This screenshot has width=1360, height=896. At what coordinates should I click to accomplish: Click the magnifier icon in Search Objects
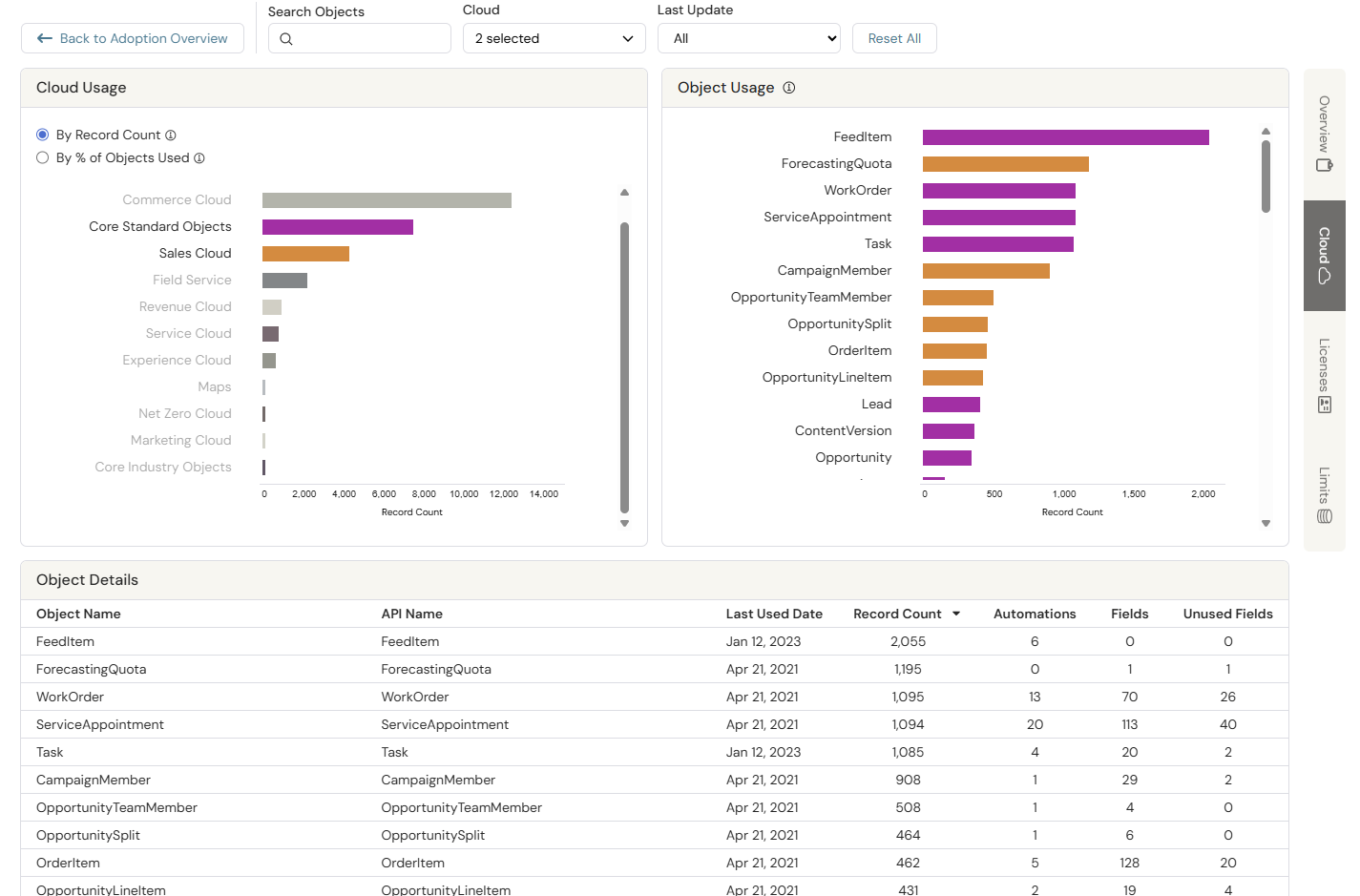click(286, 39)
